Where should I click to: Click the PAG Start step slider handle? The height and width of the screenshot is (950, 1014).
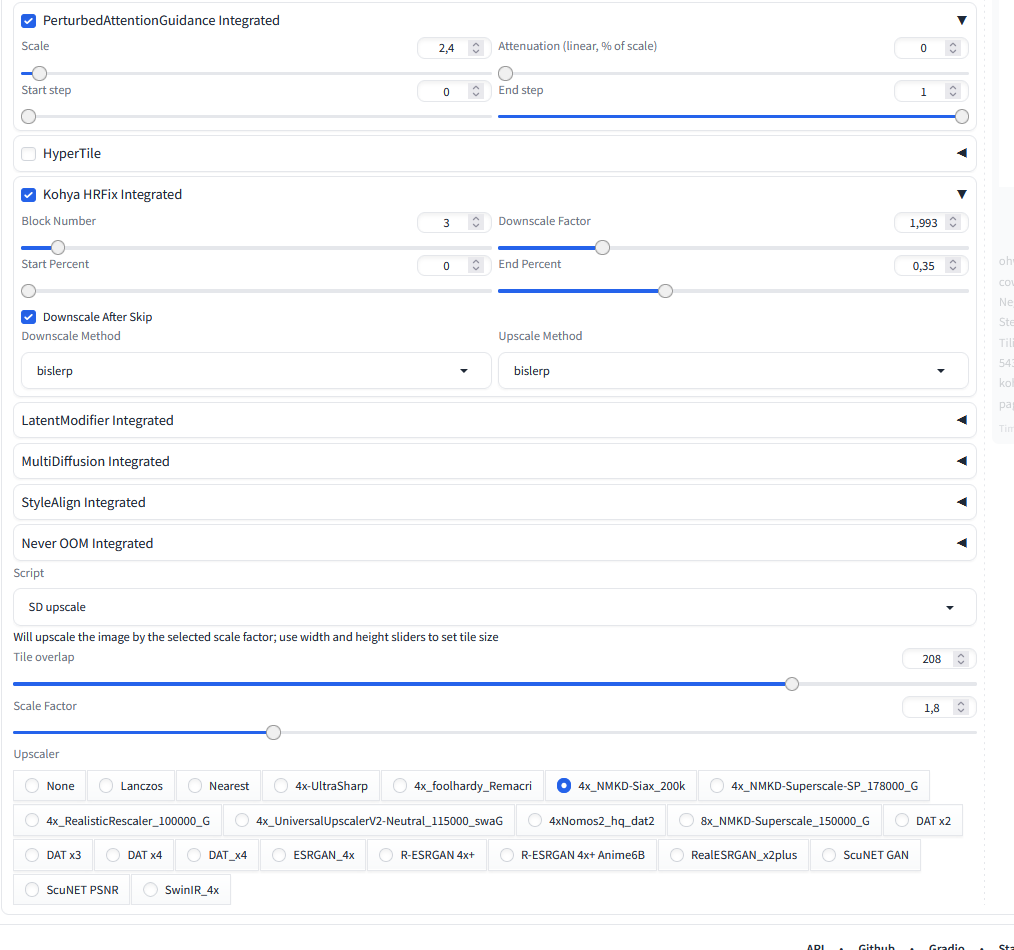point(28,116)
